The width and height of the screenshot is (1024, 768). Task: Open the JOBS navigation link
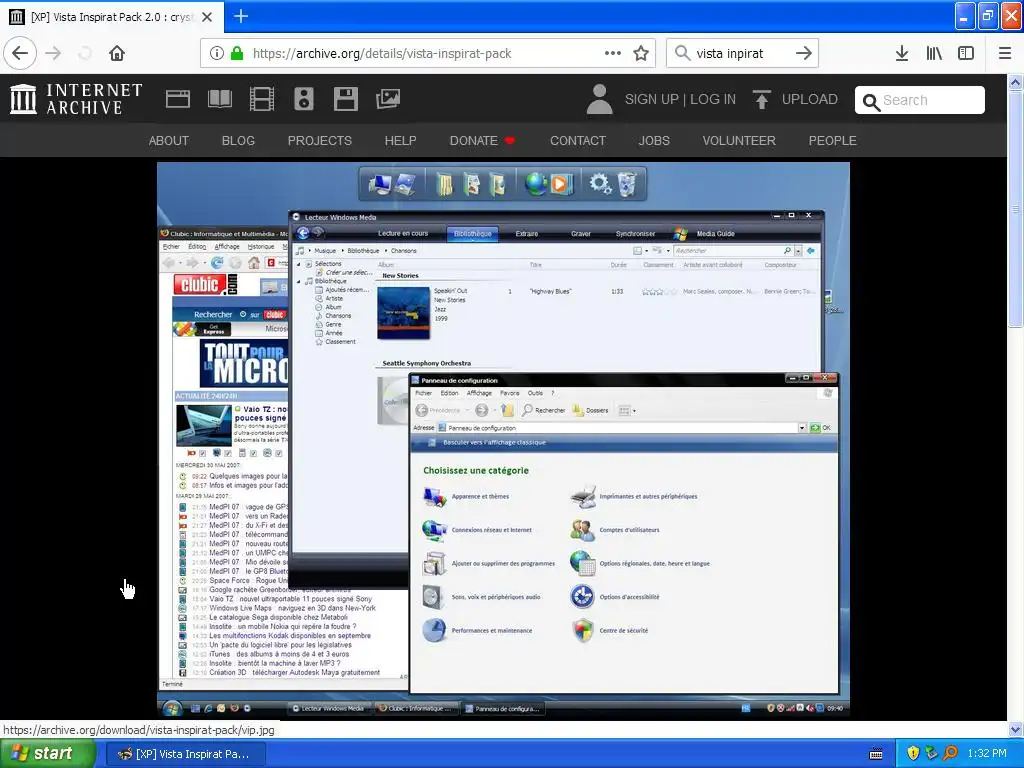pos(654,140)
